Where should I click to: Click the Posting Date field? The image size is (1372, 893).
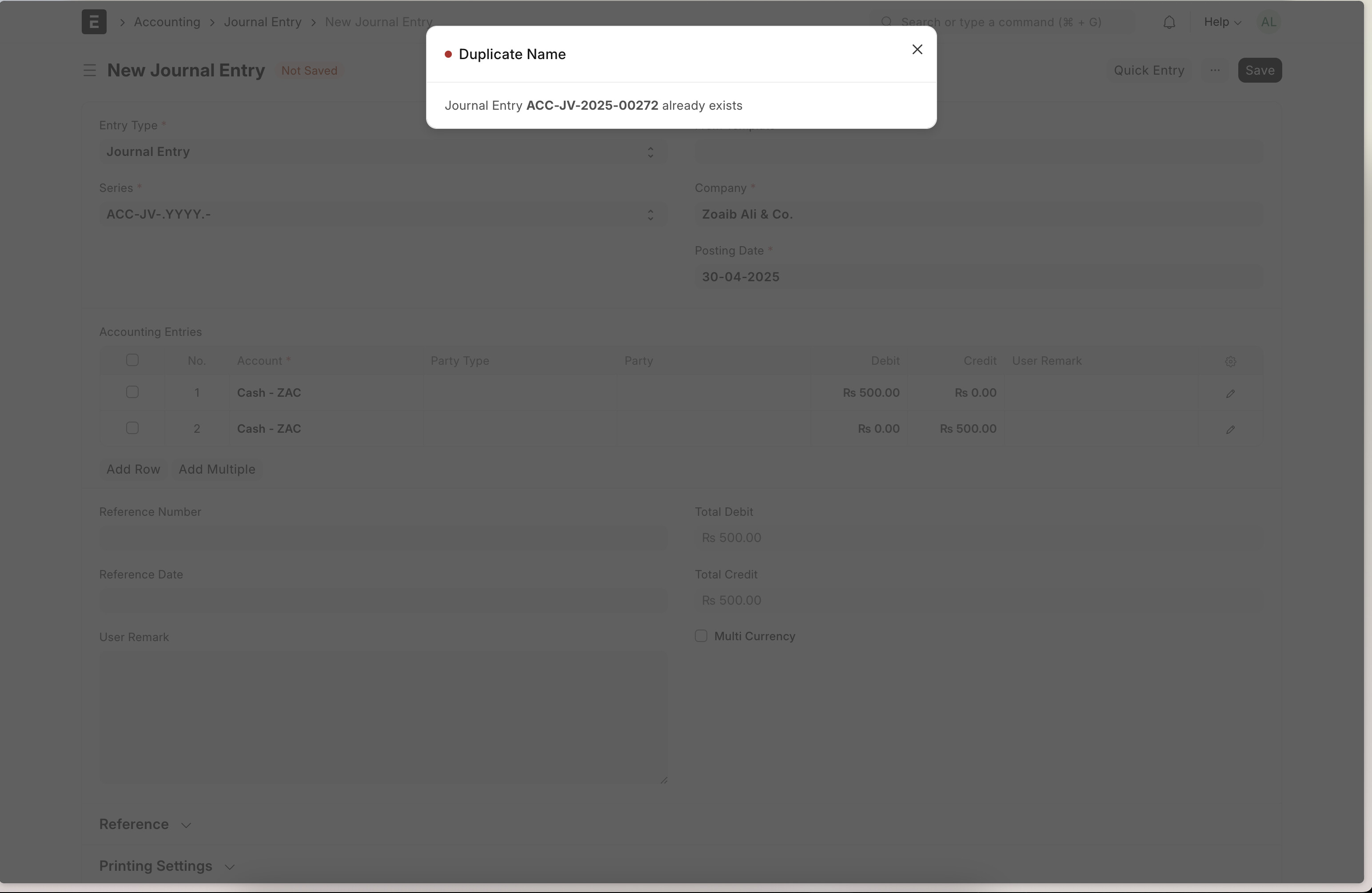979,277
